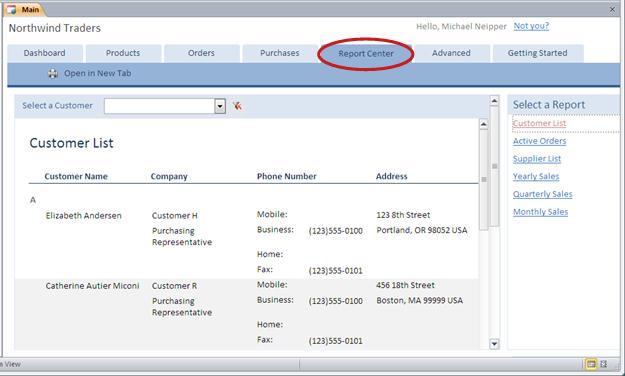This screenshot has height=376, width=625.
Task: Switch to the Advanced tab
Action: [451, 53]
